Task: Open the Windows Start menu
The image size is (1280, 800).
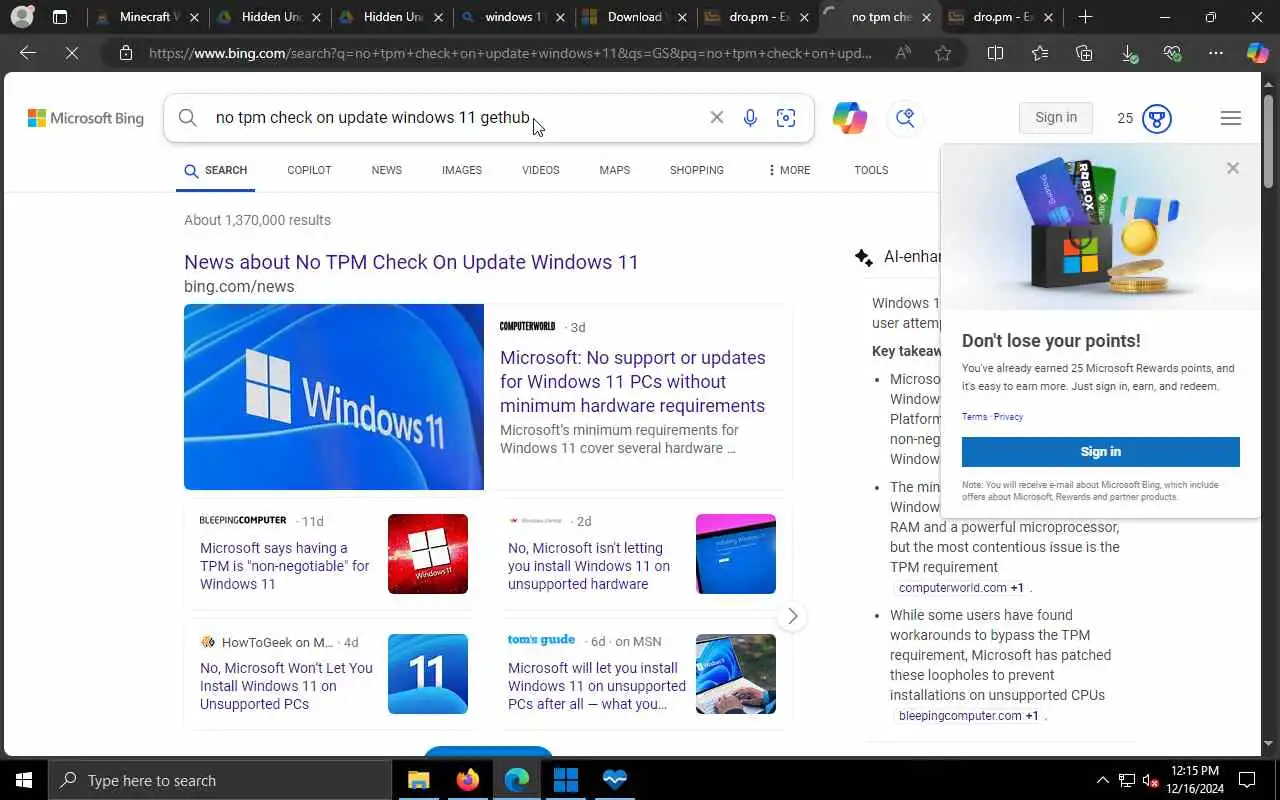Action: tap(24, 780)
